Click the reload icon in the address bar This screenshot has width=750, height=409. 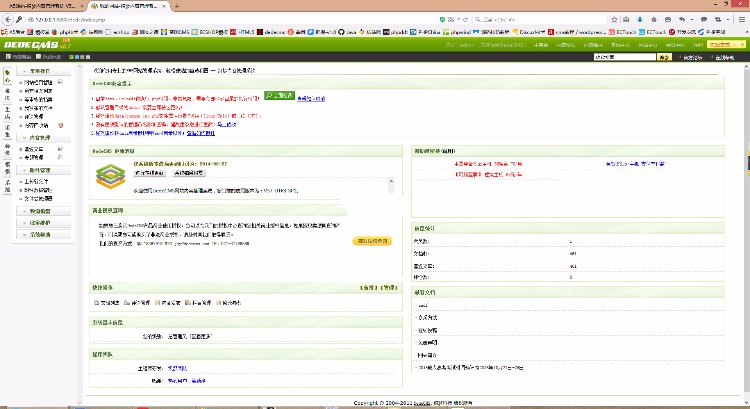465,20
